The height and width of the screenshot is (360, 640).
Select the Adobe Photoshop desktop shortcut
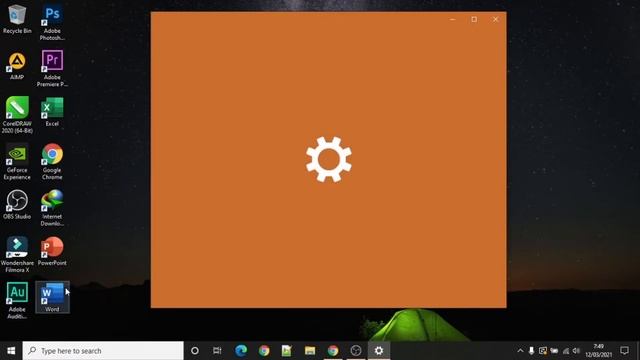[52, 22]
